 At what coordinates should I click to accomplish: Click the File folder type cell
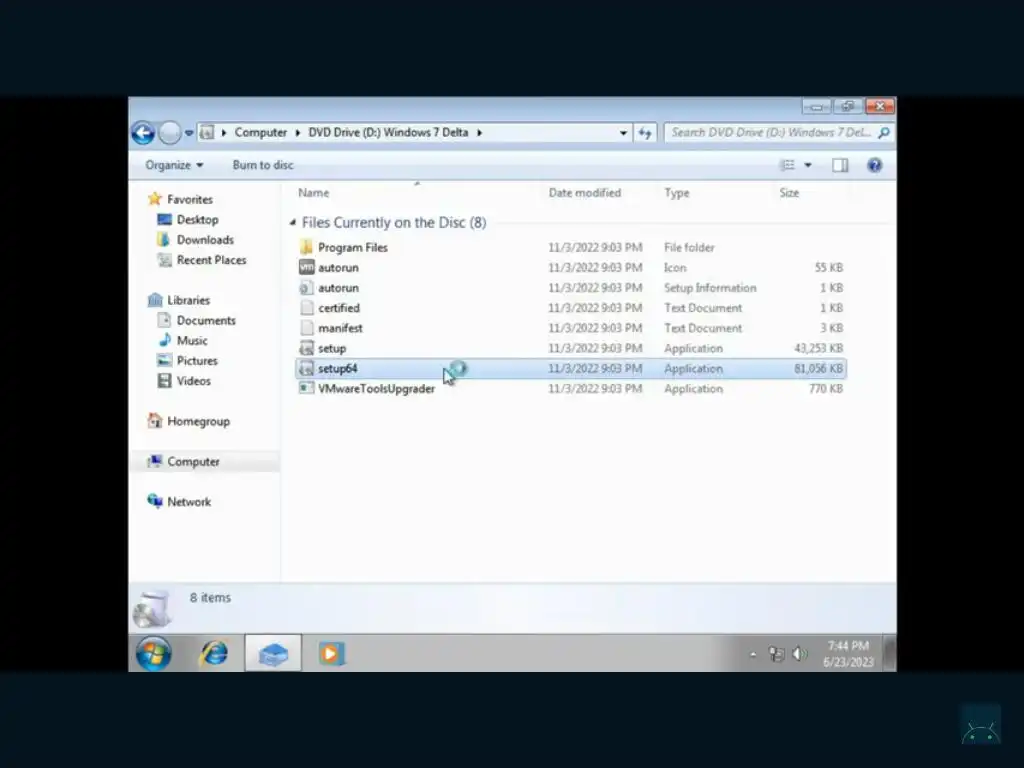point(689,248)
